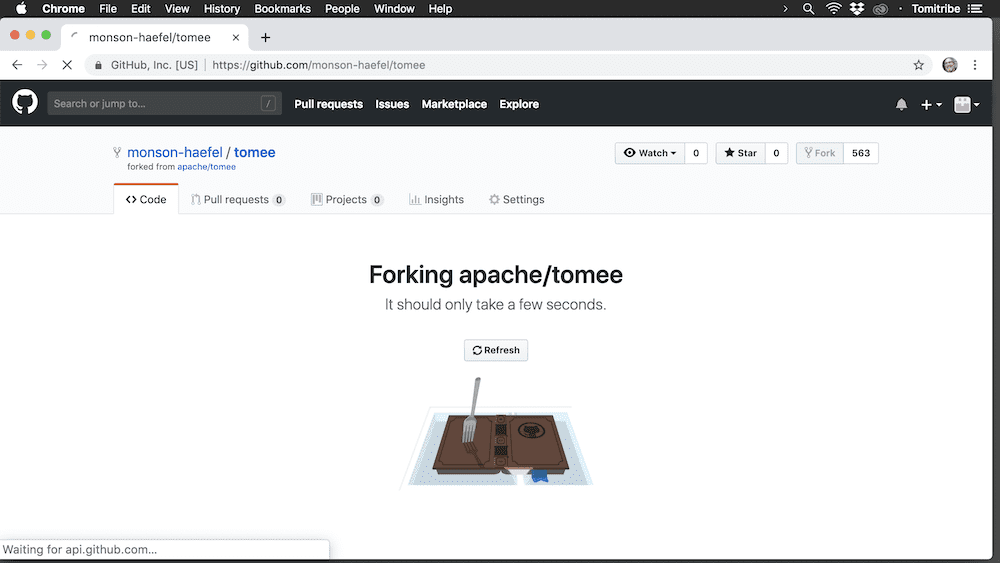The width and height of the screenshot is (1000, 563).
Task: Open the View menu
Action: 177,9
